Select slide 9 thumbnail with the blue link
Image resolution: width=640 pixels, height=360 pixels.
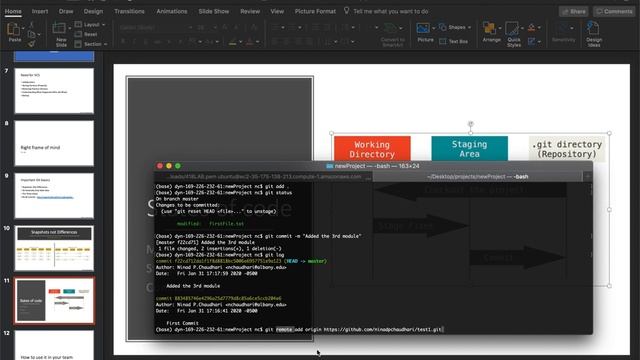pyautogui.click(x=54, y=196)
